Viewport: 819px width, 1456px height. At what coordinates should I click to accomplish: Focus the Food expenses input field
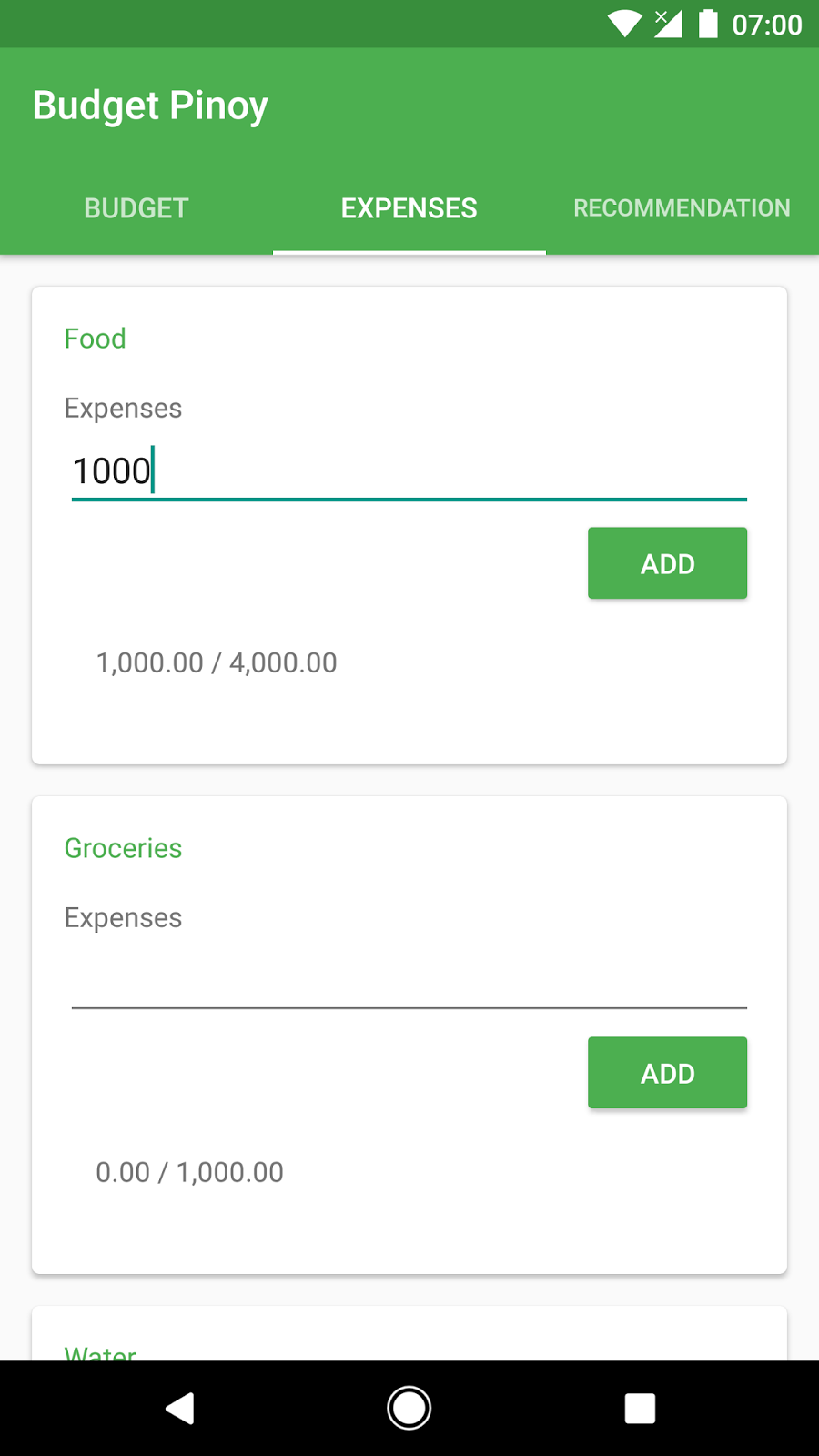tap(409, 471)
